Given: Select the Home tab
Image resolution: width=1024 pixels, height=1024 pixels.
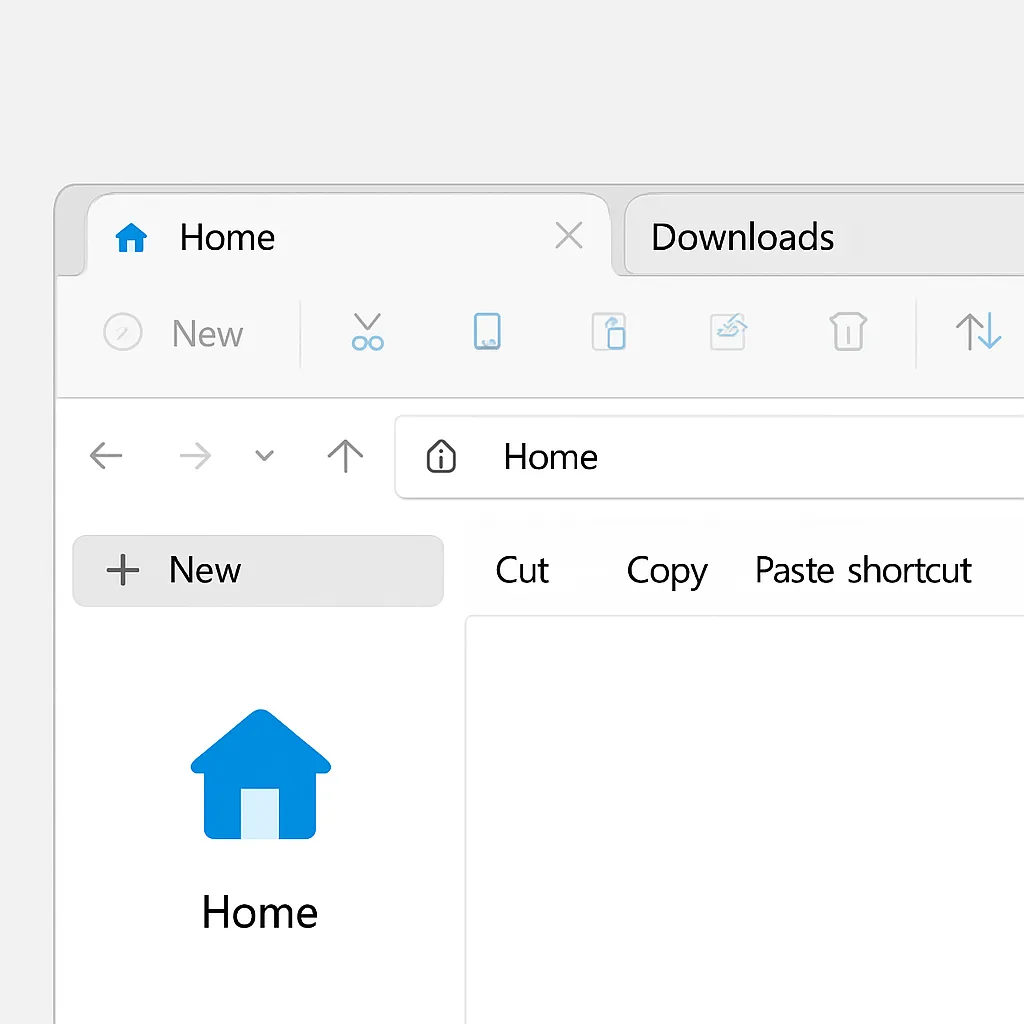Looking at the screenshot, I should tap(227, 237).
